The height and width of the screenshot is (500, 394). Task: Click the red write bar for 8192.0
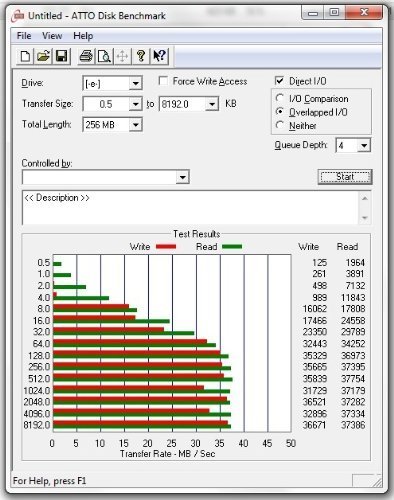pos(140,423)
